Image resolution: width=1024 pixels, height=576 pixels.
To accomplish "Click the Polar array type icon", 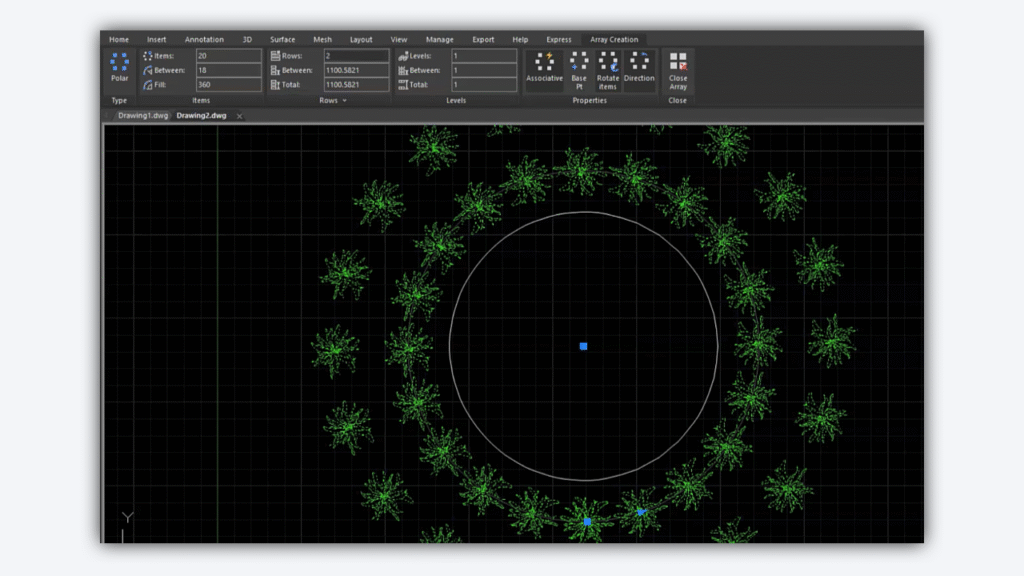I will pyautogui.click(x=119, y=63).
